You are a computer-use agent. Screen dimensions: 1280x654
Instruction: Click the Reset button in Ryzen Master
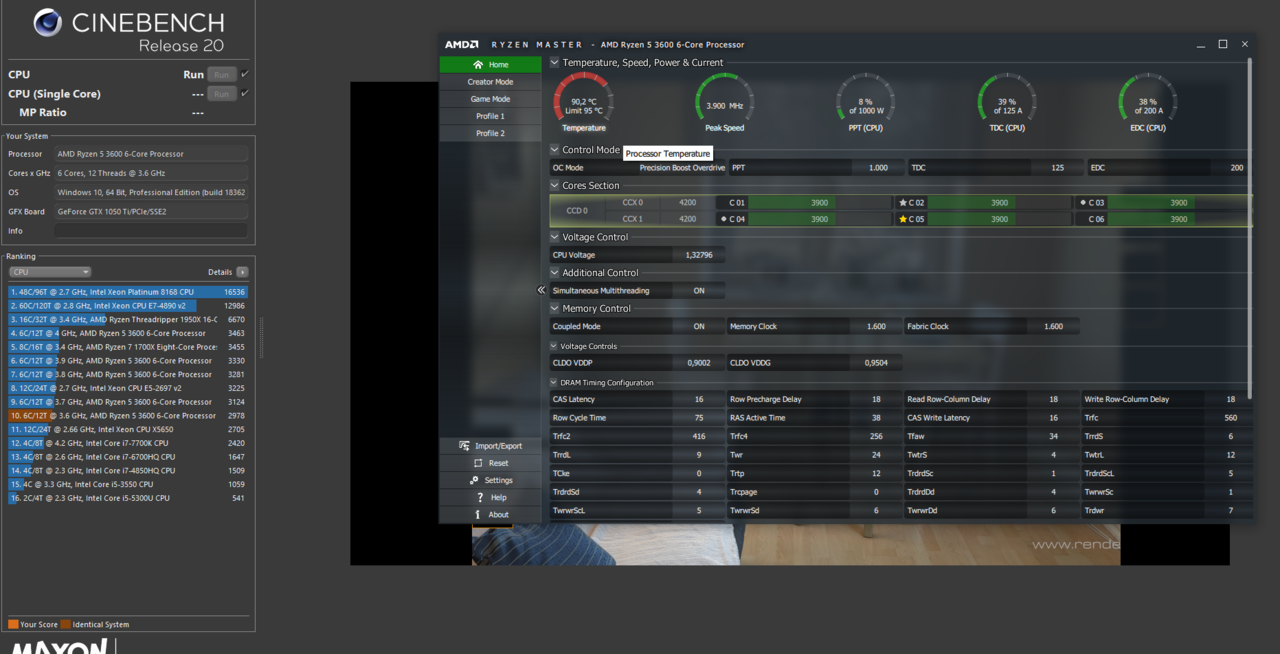click(490, 463)
